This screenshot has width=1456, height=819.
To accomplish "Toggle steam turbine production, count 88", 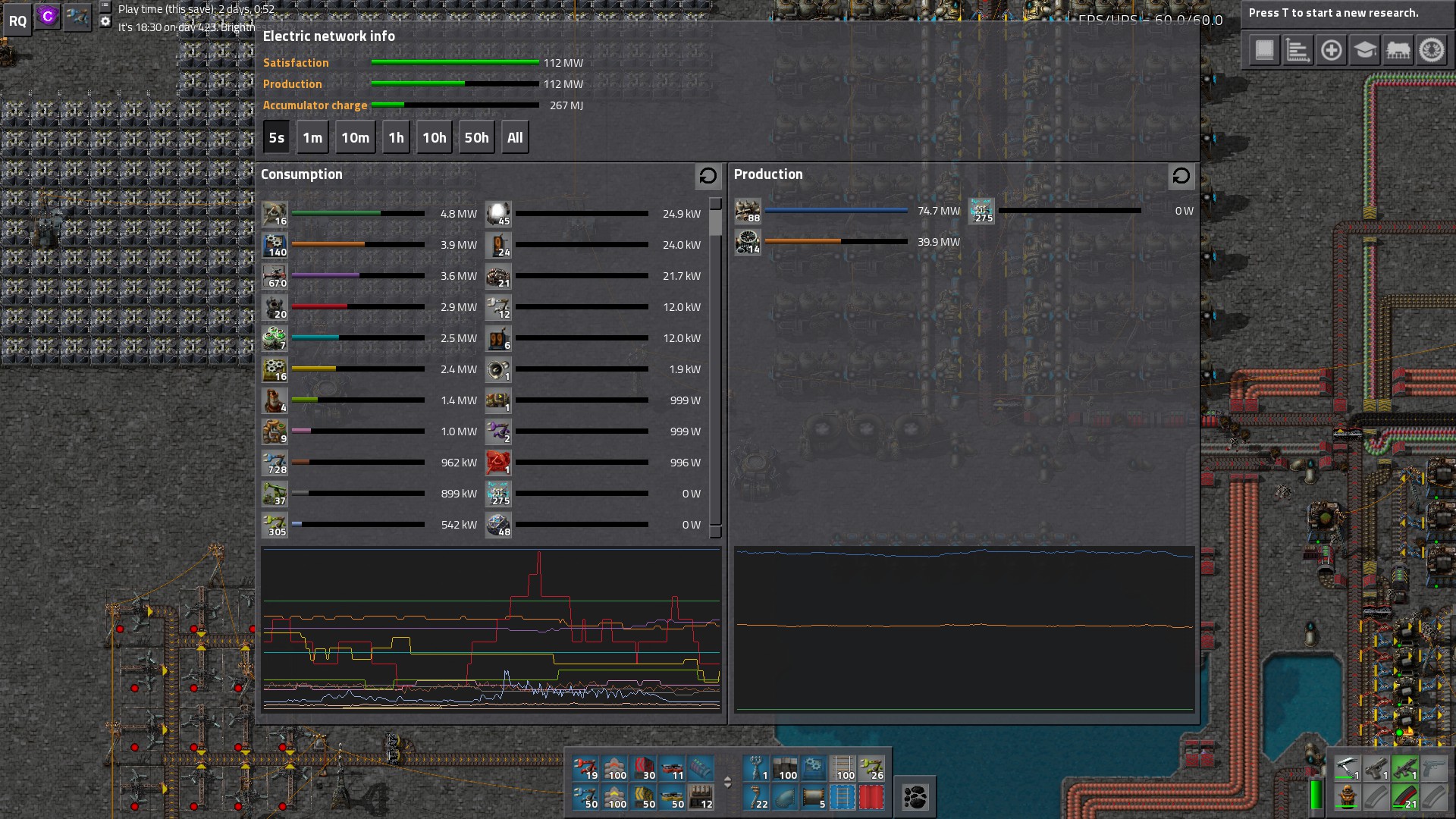I will (x=748, y=211).
